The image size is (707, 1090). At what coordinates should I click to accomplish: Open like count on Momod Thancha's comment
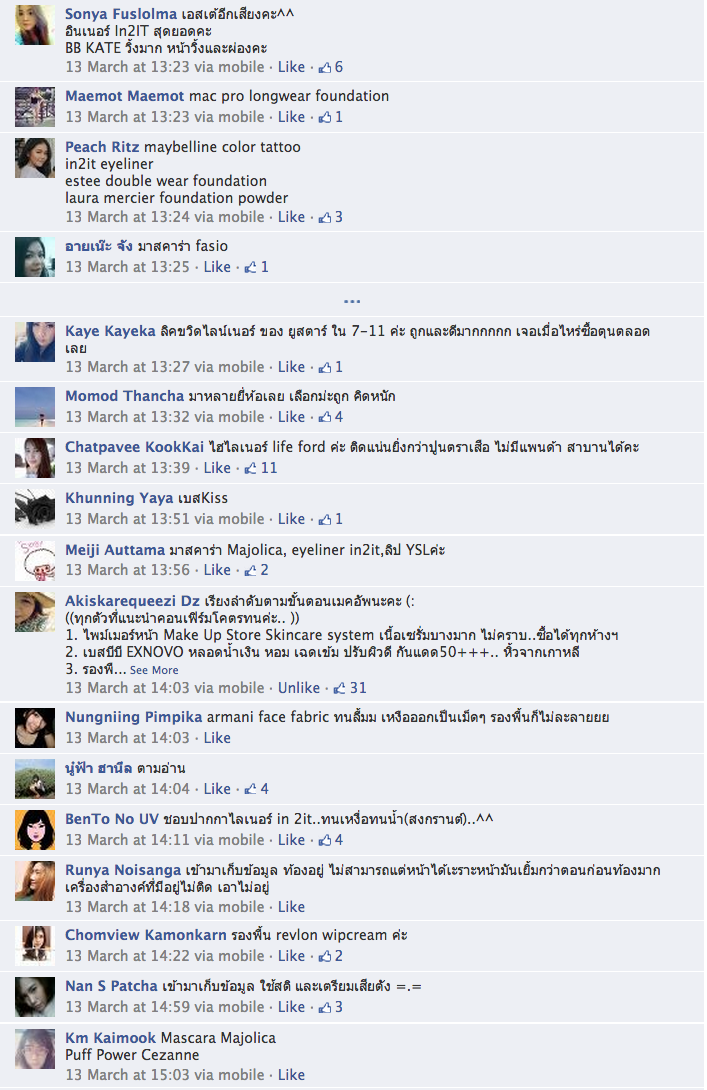[x=330, y=417]
